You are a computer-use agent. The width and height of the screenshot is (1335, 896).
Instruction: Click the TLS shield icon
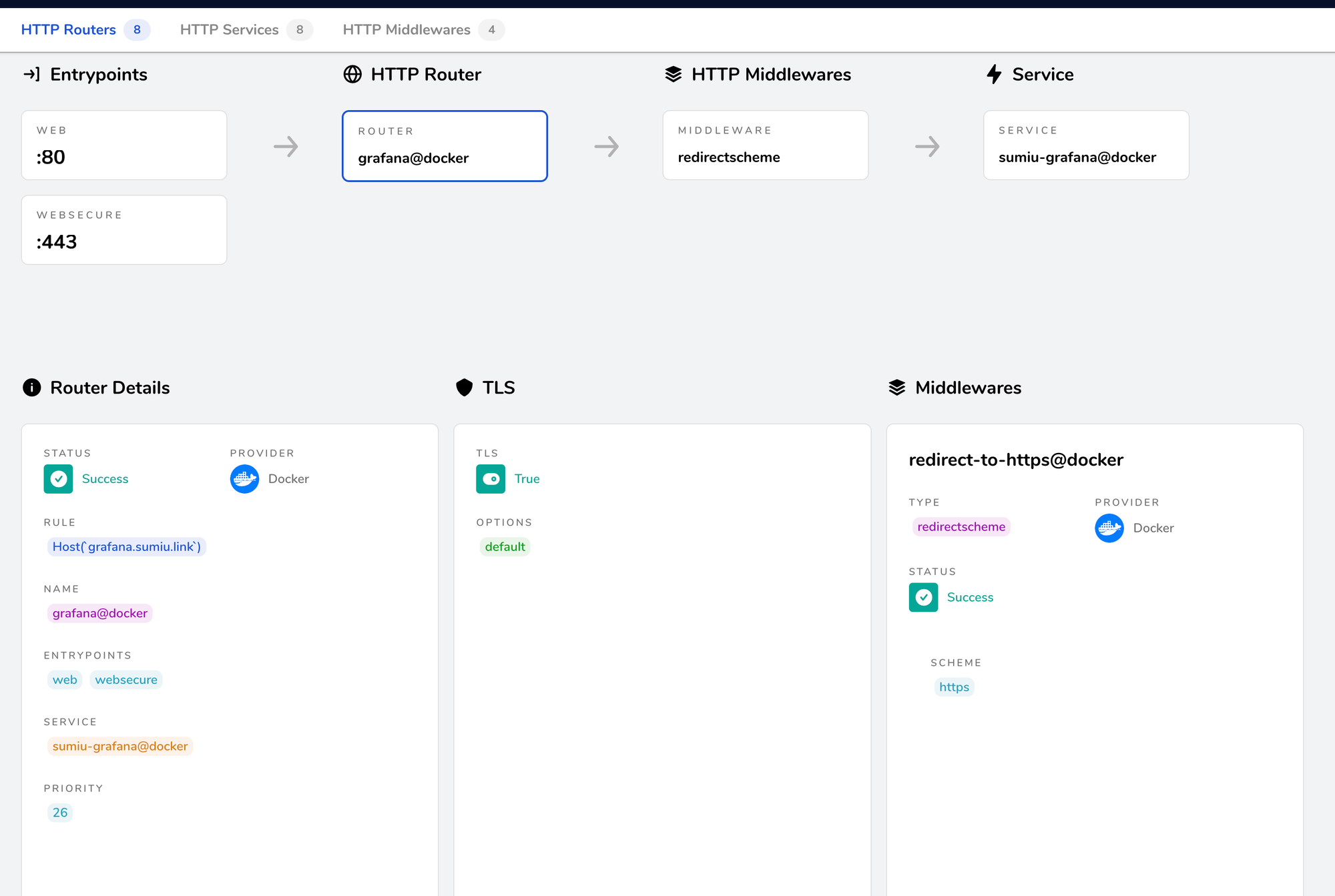coord(464,388)
